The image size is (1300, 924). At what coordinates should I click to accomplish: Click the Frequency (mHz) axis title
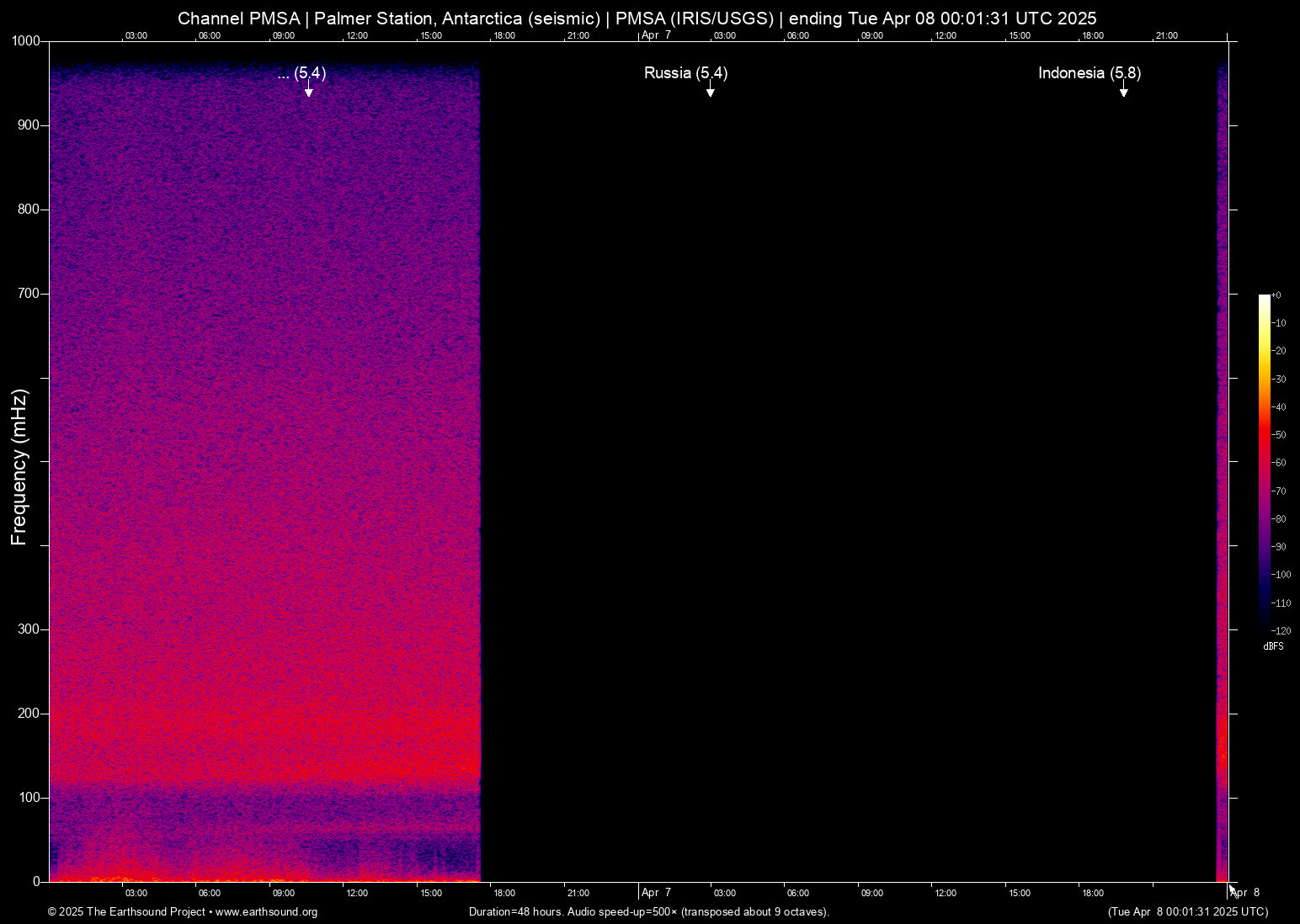[x=19, y=467]
